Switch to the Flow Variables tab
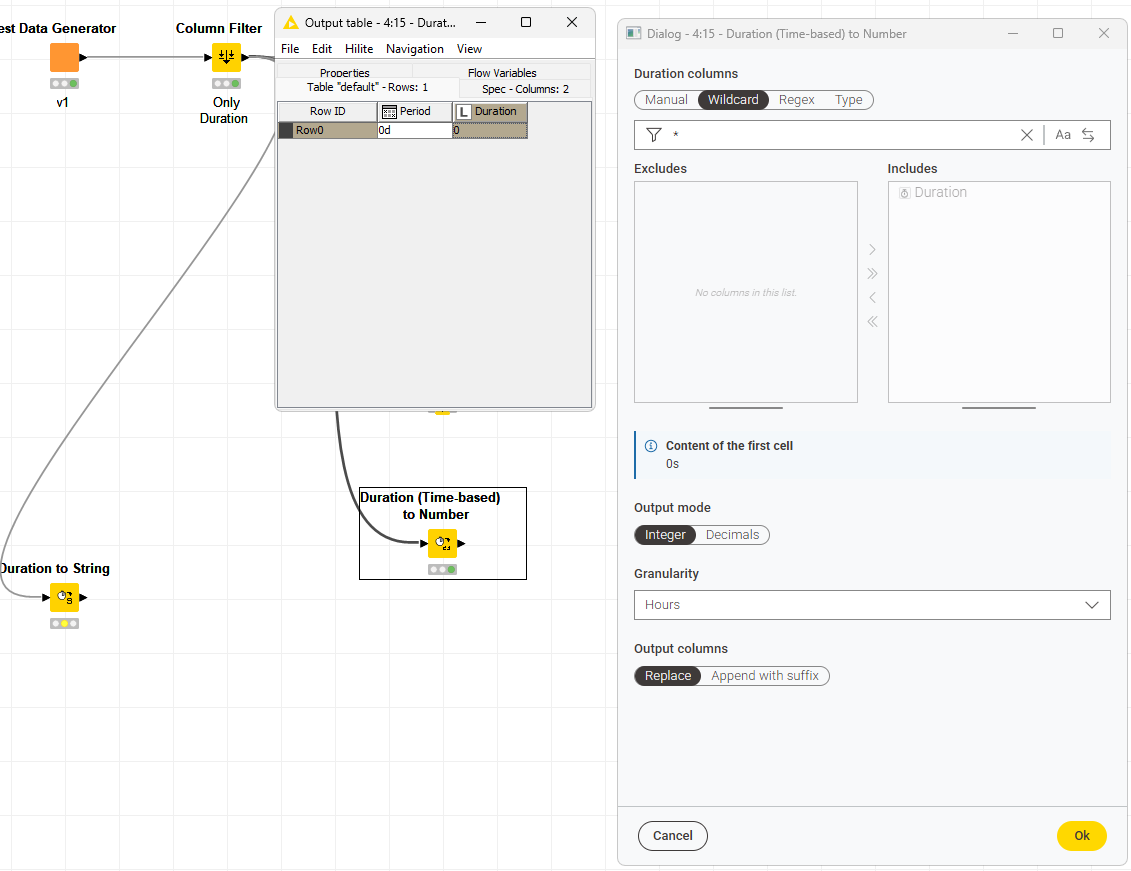Screen dimensions: 1131x871 pyautogui.click(x=502, y=73)
